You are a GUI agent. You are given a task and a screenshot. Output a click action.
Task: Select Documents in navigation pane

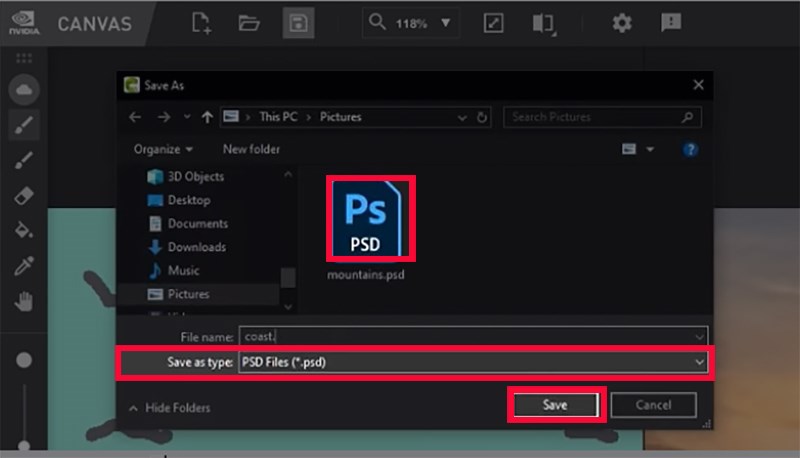point(188,223)
